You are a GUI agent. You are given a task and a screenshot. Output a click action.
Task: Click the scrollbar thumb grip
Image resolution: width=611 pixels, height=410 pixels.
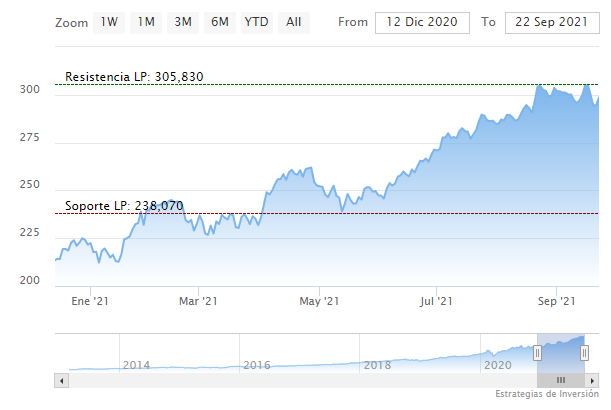(x=561, y=380)
